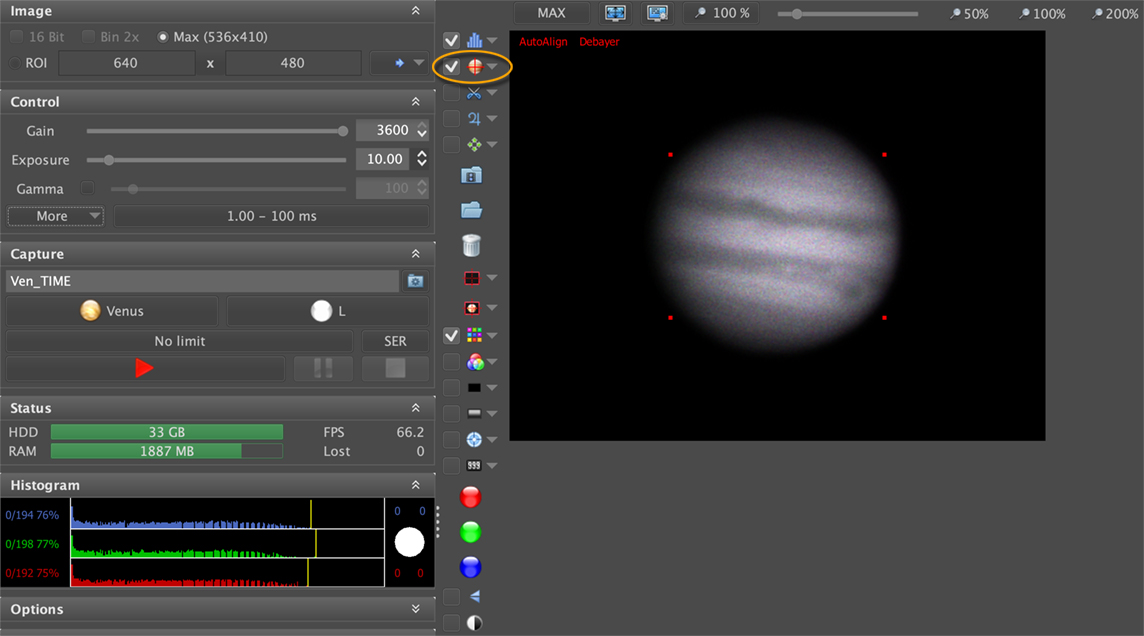Viewport: 1144px width, 636px height.
Task: Set zoom to 50% preset
Action: coord(969,14)
